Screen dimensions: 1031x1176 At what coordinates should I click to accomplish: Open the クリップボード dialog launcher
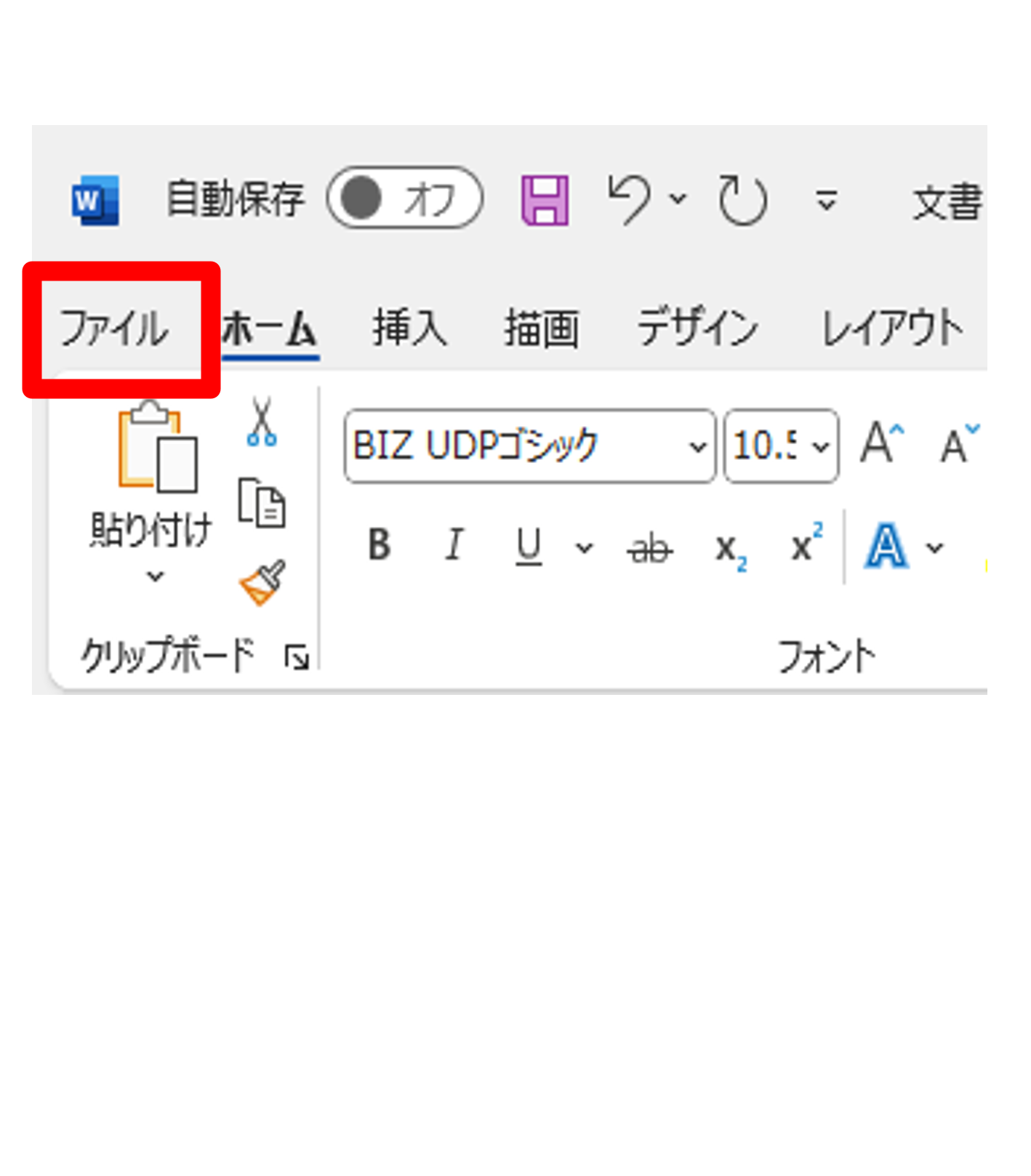297,658
